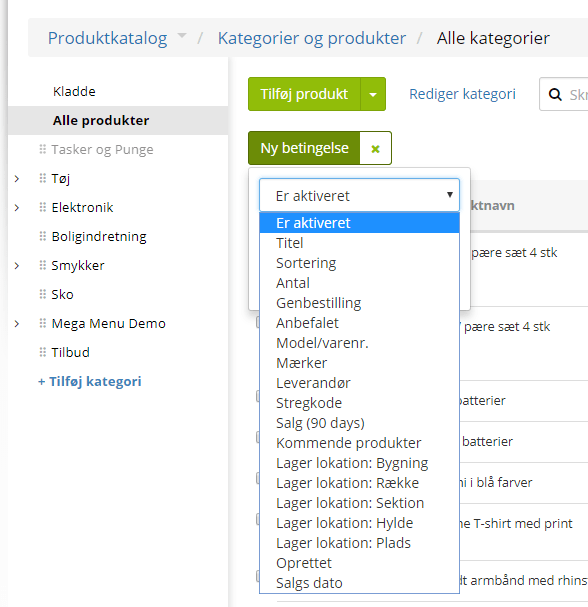Click drag handle beside Mega Menu Demo
Image resolution: width=588 pixels, height=607 pixels.
(43, 323)
